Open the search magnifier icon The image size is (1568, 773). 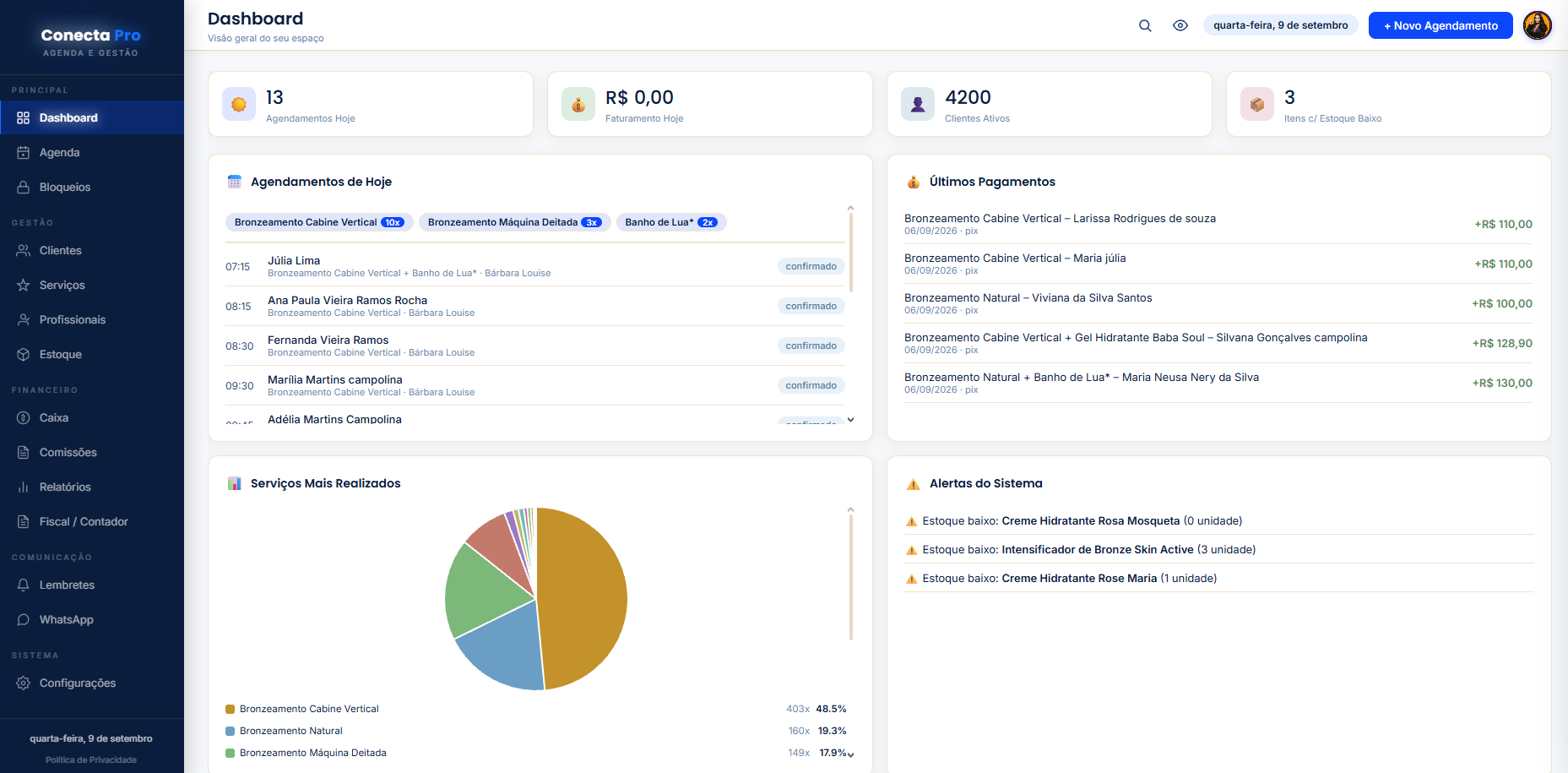[1145, 25]
